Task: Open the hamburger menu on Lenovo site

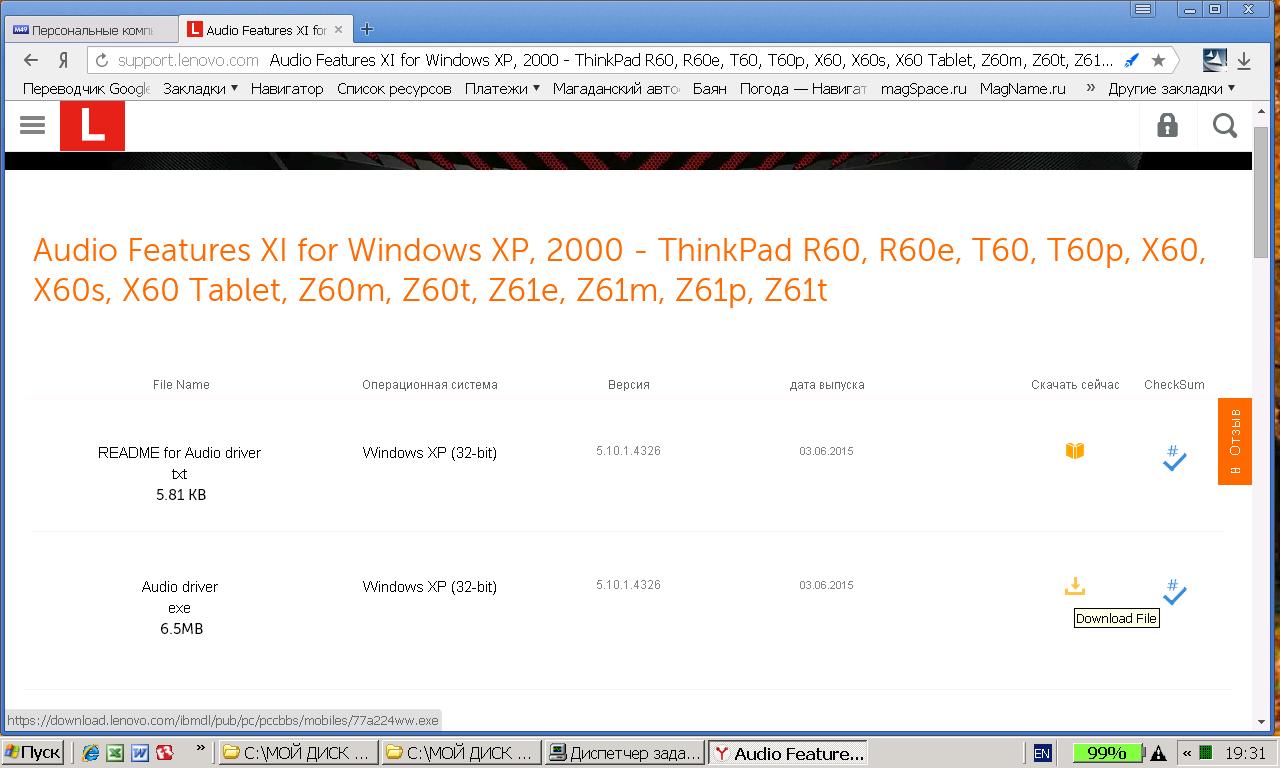Action: point(32,125)
